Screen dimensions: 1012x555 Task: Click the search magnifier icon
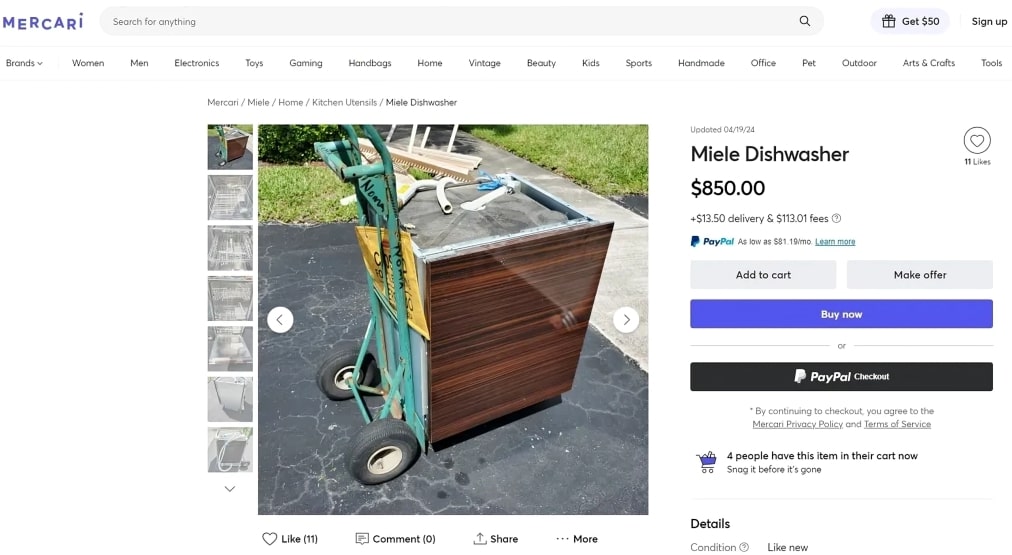click(x=805, y=21)
